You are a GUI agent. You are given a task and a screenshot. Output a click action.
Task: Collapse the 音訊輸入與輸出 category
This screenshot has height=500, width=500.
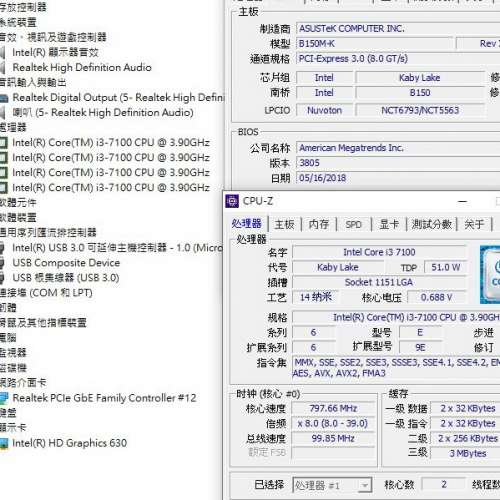(33, 82)
